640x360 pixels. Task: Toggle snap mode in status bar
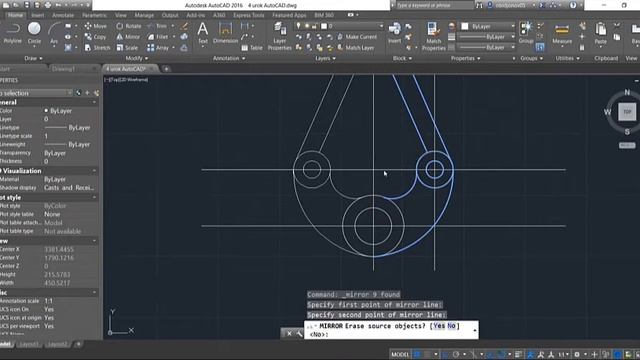point(428,354)
